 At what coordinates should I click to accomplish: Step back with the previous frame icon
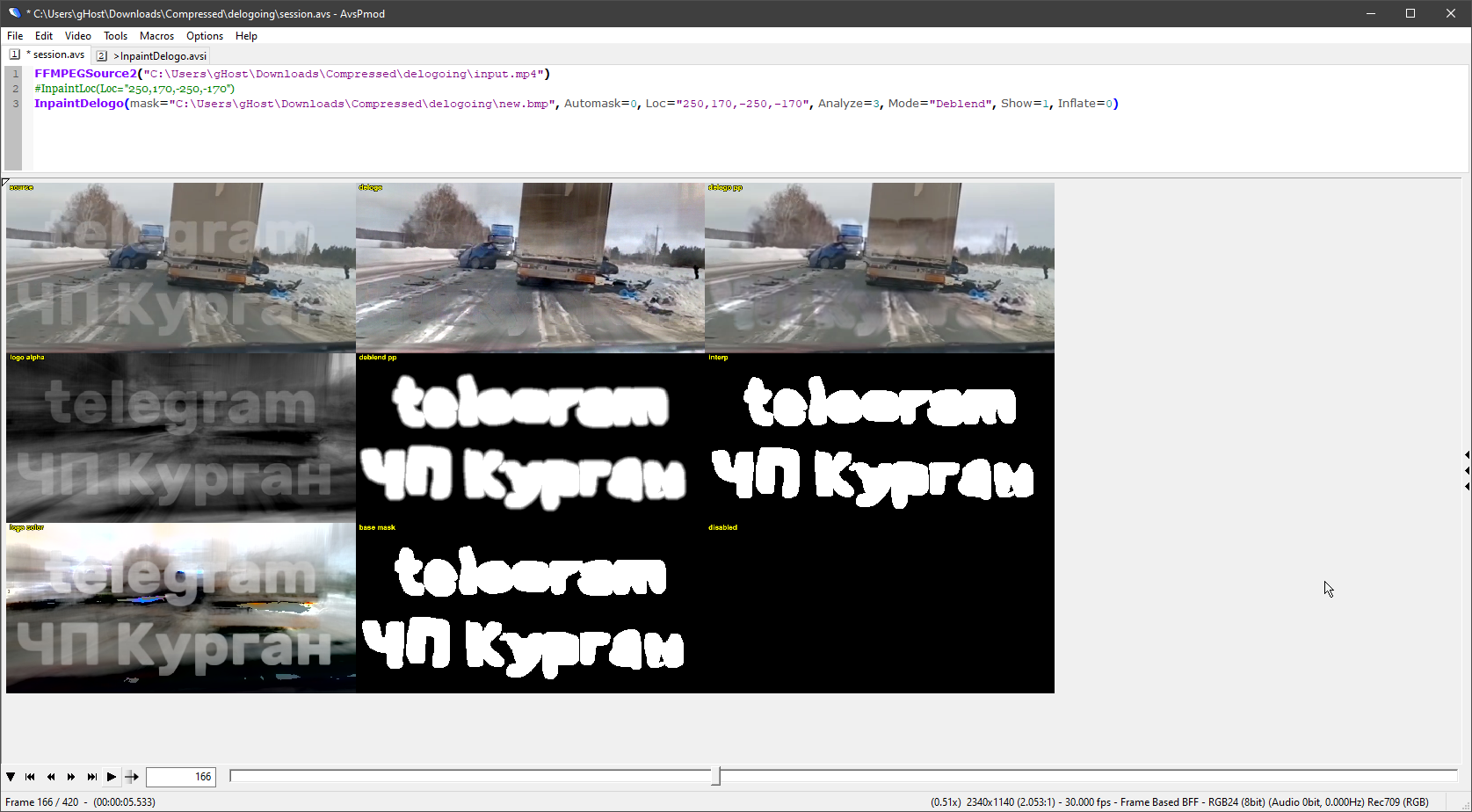click(51, 777)
